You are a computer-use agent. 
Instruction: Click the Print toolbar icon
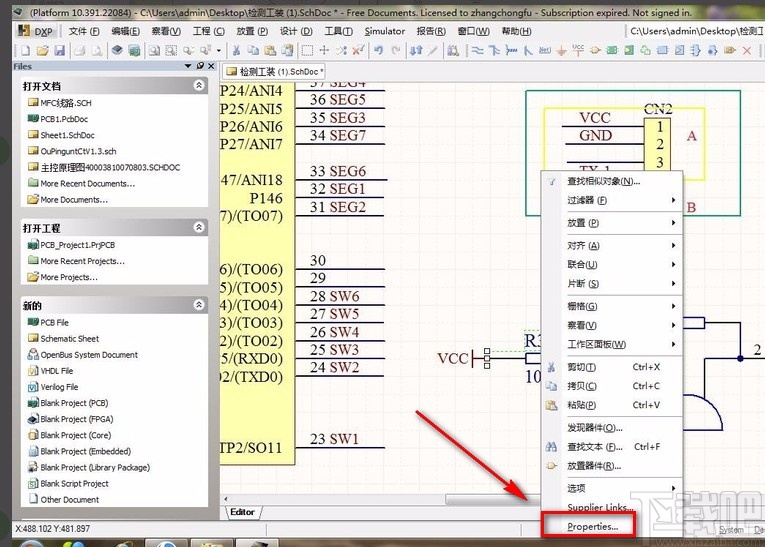[x=80, y=50]
